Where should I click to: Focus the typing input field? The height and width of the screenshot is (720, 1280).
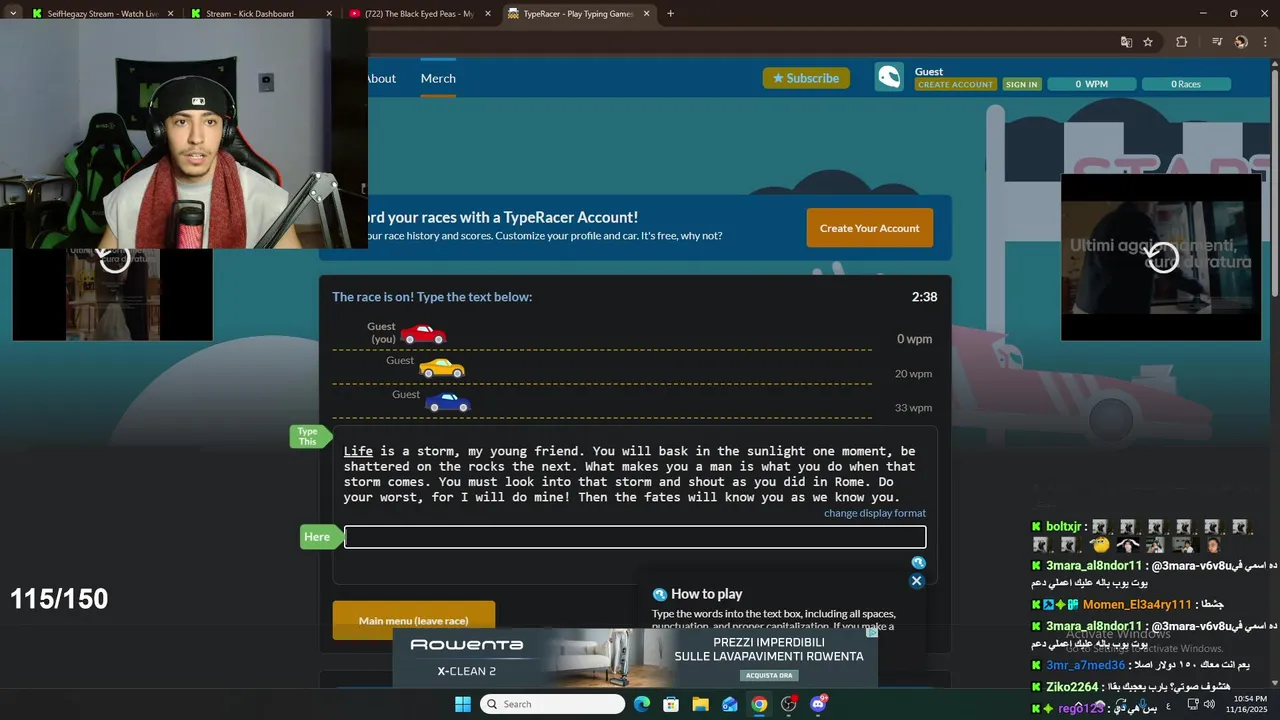[635, 537]
